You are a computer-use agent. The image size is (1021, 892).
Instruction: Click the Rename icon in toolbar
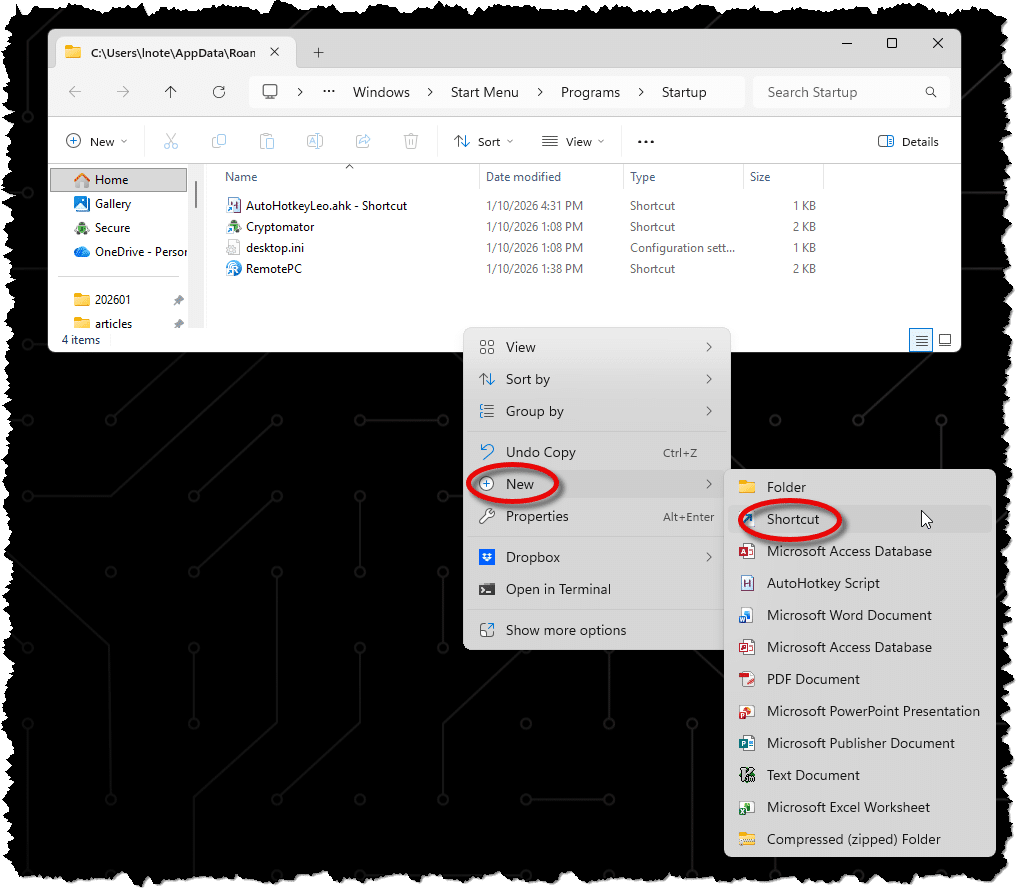coord(315,141)
